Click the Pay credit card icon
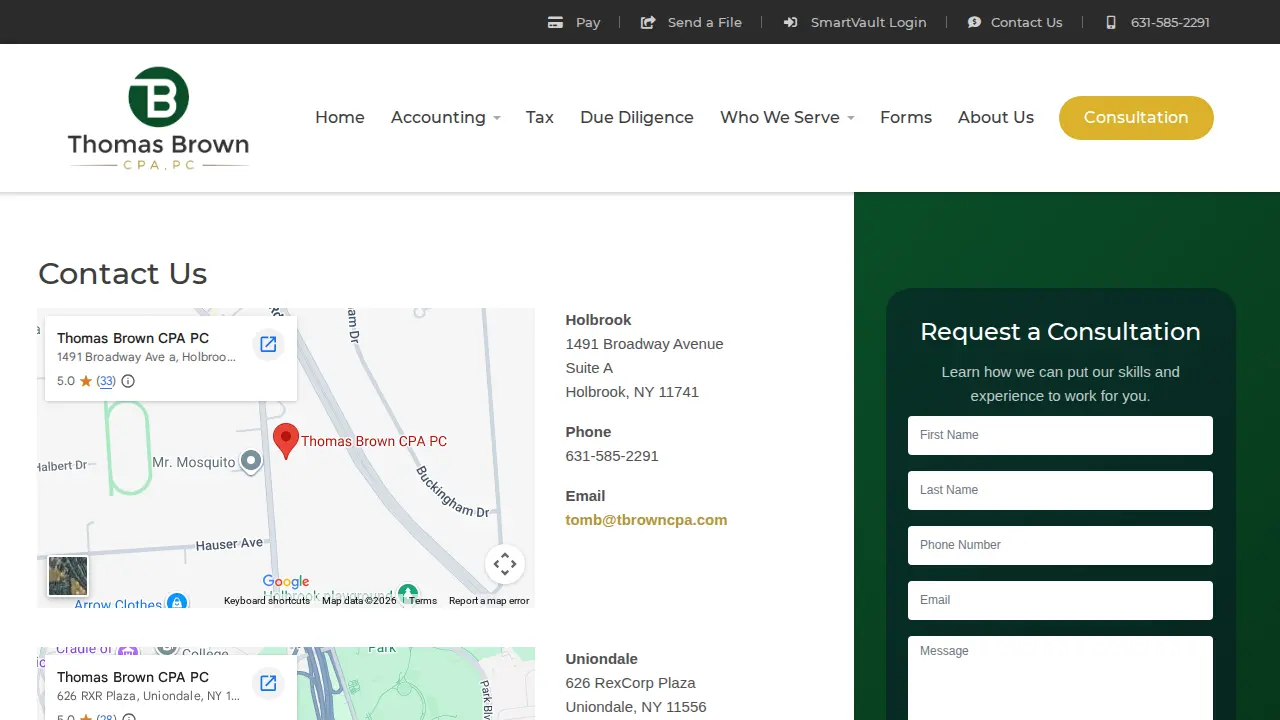 pos(555,22)
